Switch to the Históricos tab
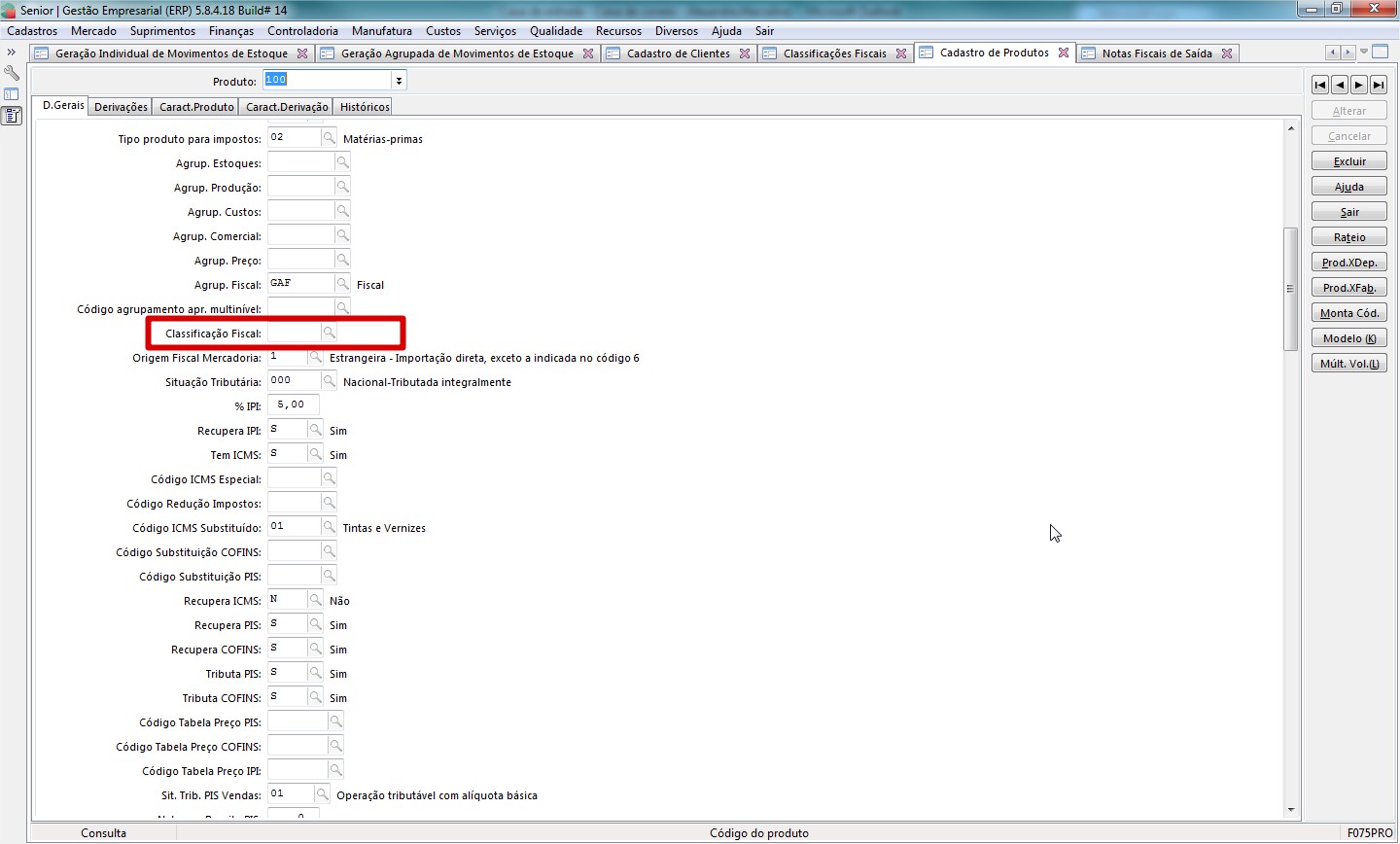1400x844 pixels. (365, 107)
